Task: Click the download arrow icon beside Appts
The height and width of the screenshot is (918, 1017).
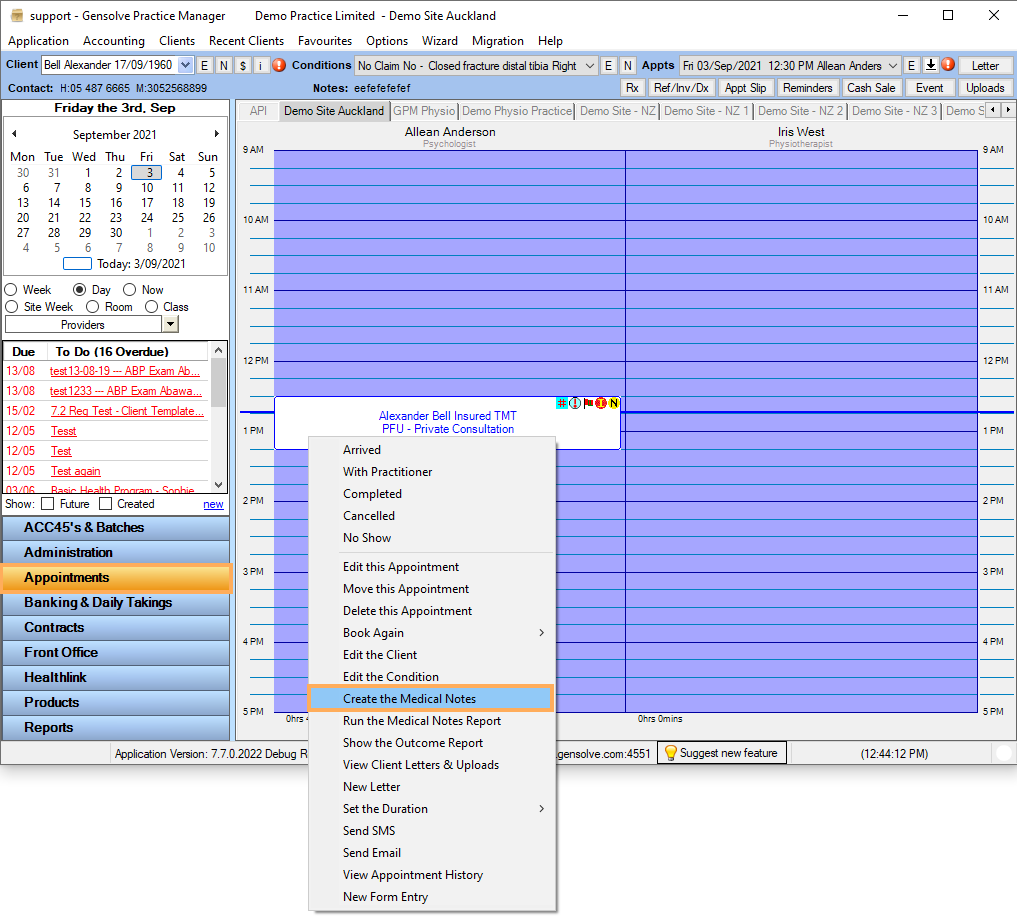Action: tap(930, 65)
